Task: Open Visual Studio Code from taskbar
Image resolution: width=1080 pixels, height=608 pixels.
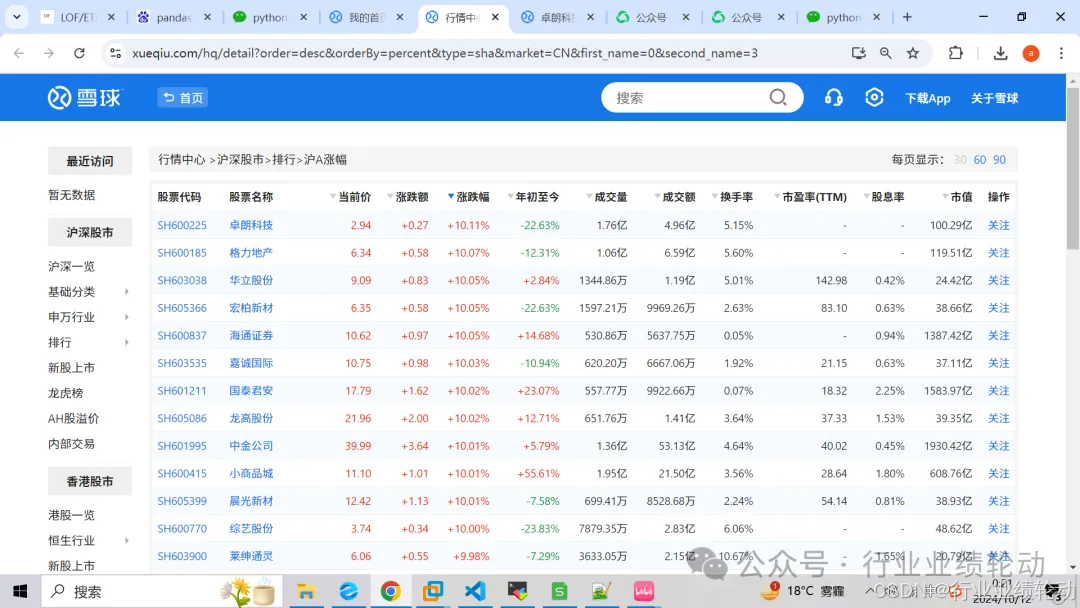Action: pos(475,591)
